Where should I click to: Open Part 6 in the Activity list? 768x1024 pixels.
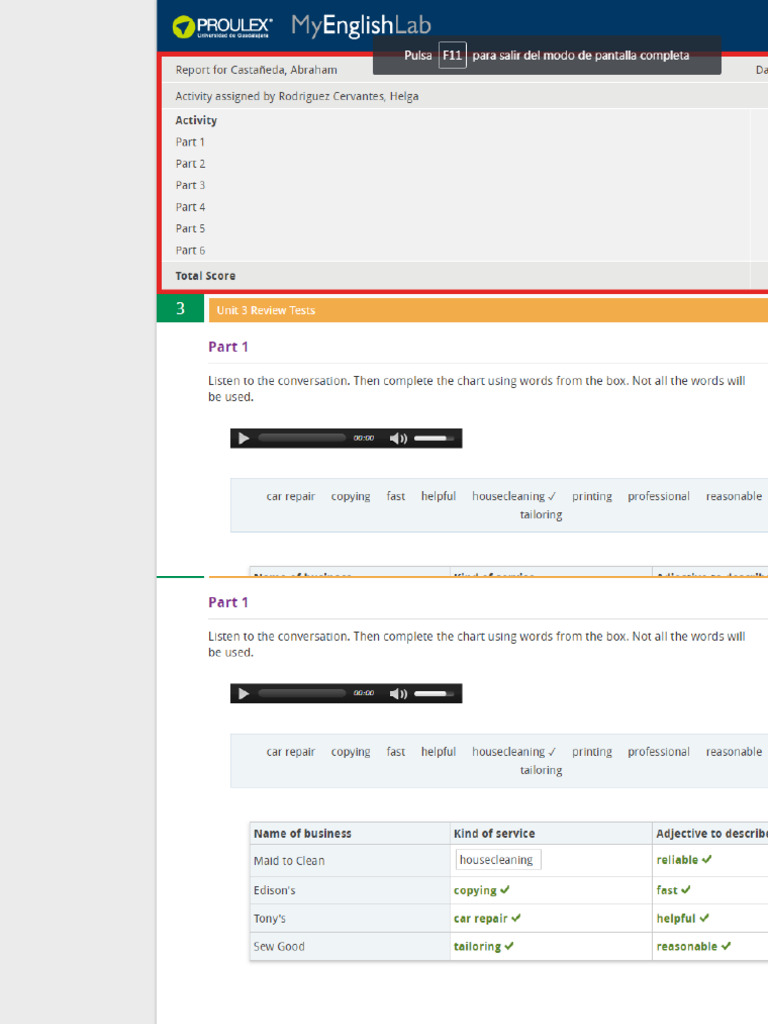pos(190,250)
